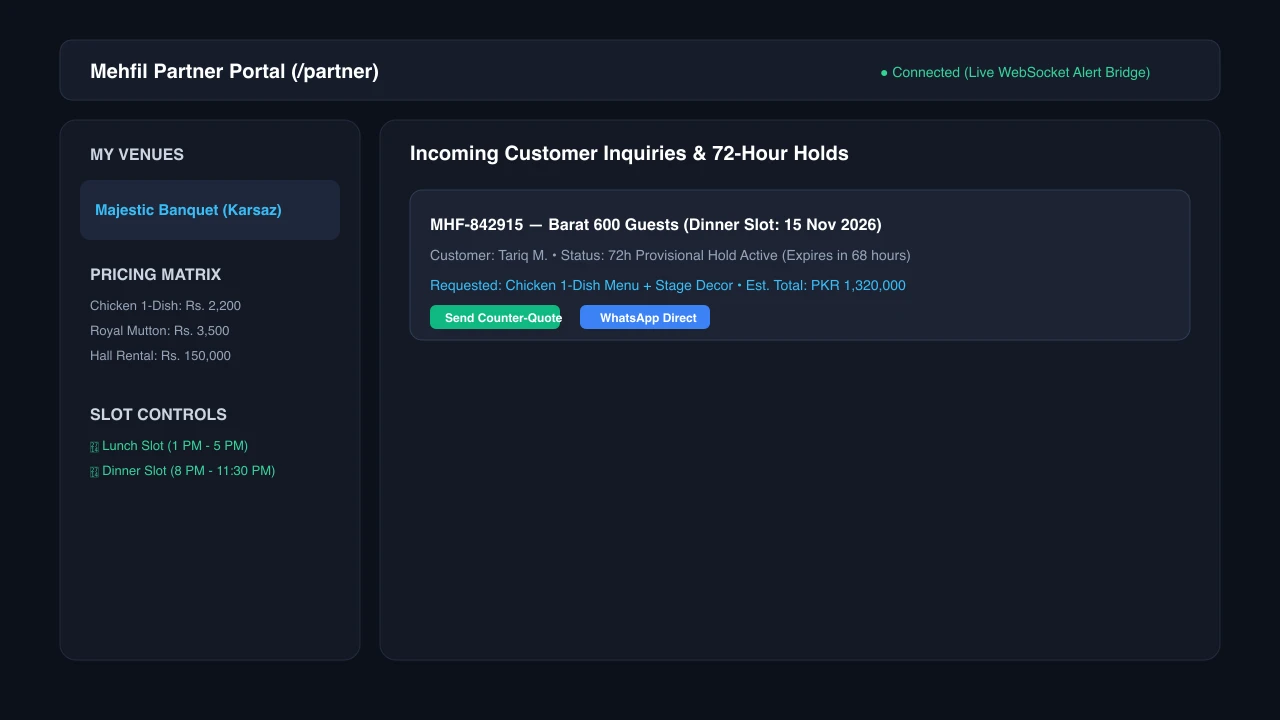Open inquiry MHF-842915 Barat 600 Guests title
Screen dimensions: 1280x720
click(656, 225)
